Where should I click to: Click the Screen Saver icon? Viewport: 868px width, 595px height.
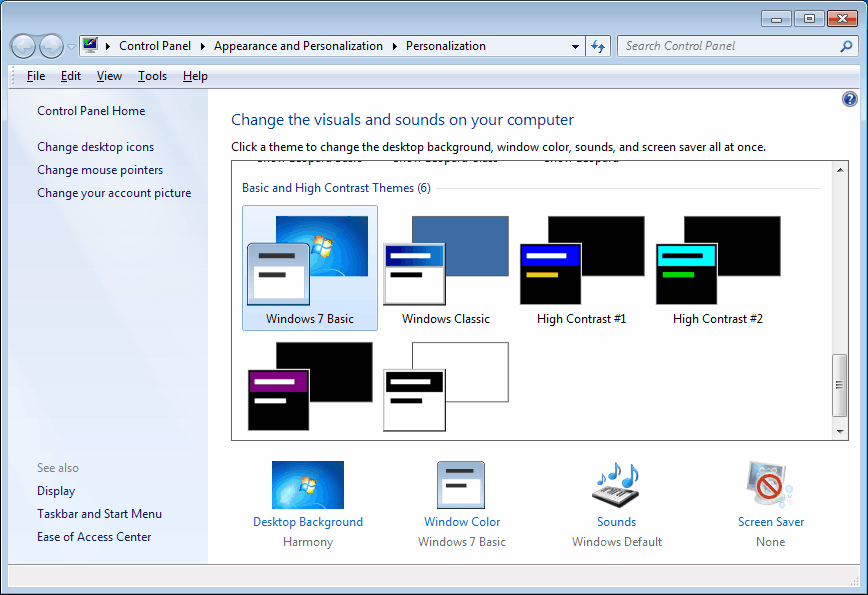tap(770, 485)
